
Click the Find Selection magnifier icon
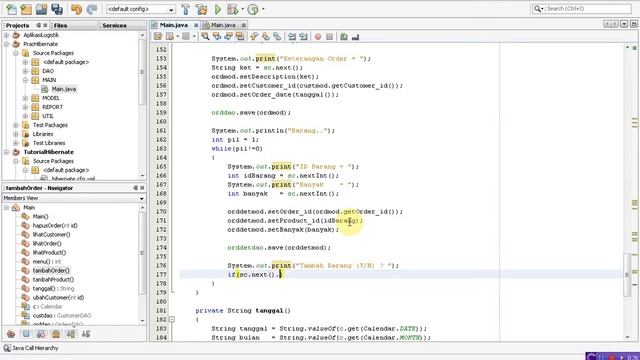(x=205, y=37)
